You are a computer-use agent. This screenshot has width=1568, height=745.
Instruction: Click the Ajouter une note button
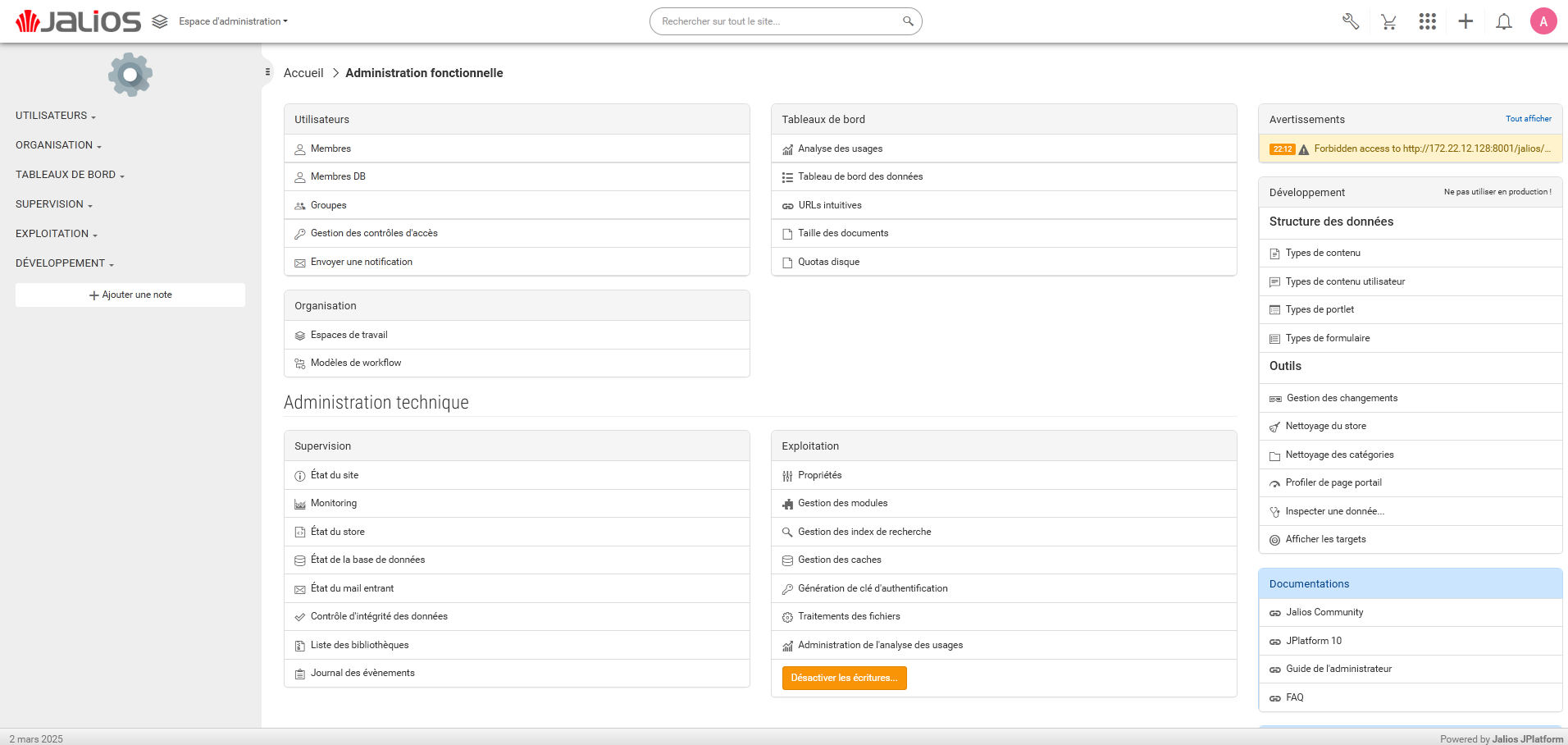coord(130,295)
